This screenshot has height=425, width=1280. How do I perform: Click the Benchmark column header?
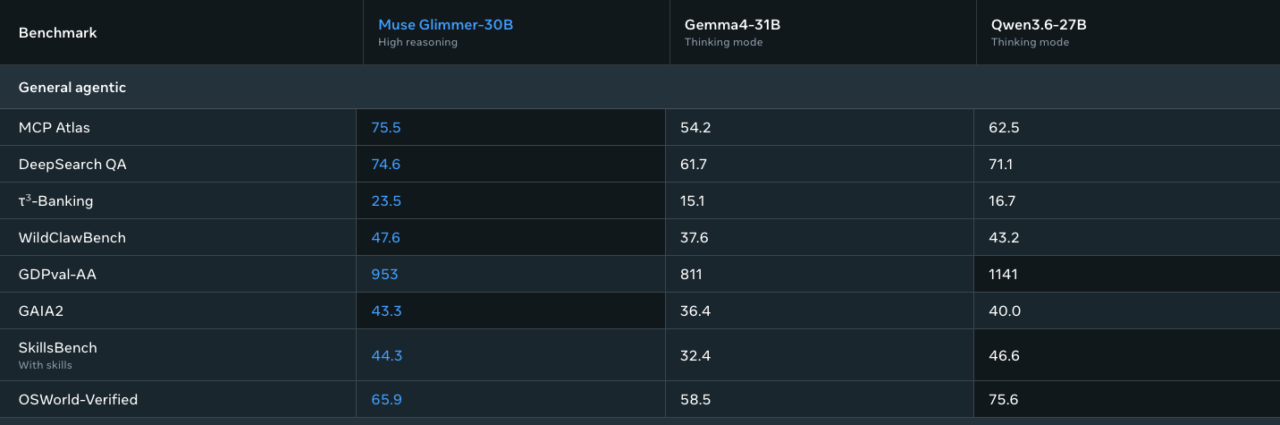(x=58, y=33)
